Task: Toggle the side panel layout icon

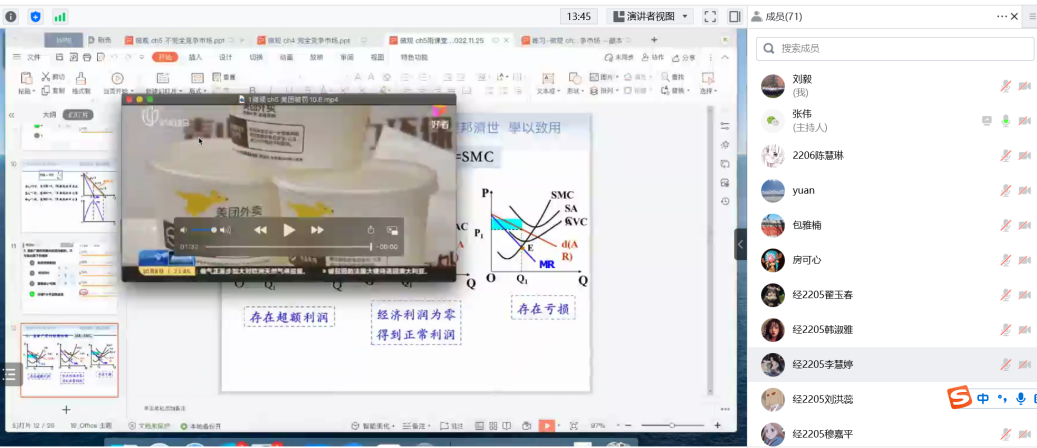Action: pos(735,16)
